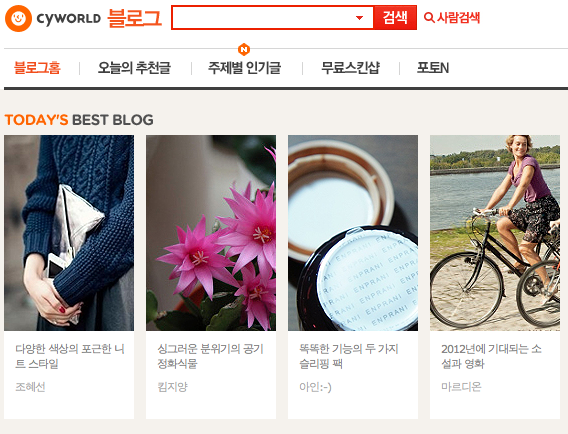This screenshot has height=434, width=568.
Task: Open the 포토N tab
Action: 433,68
